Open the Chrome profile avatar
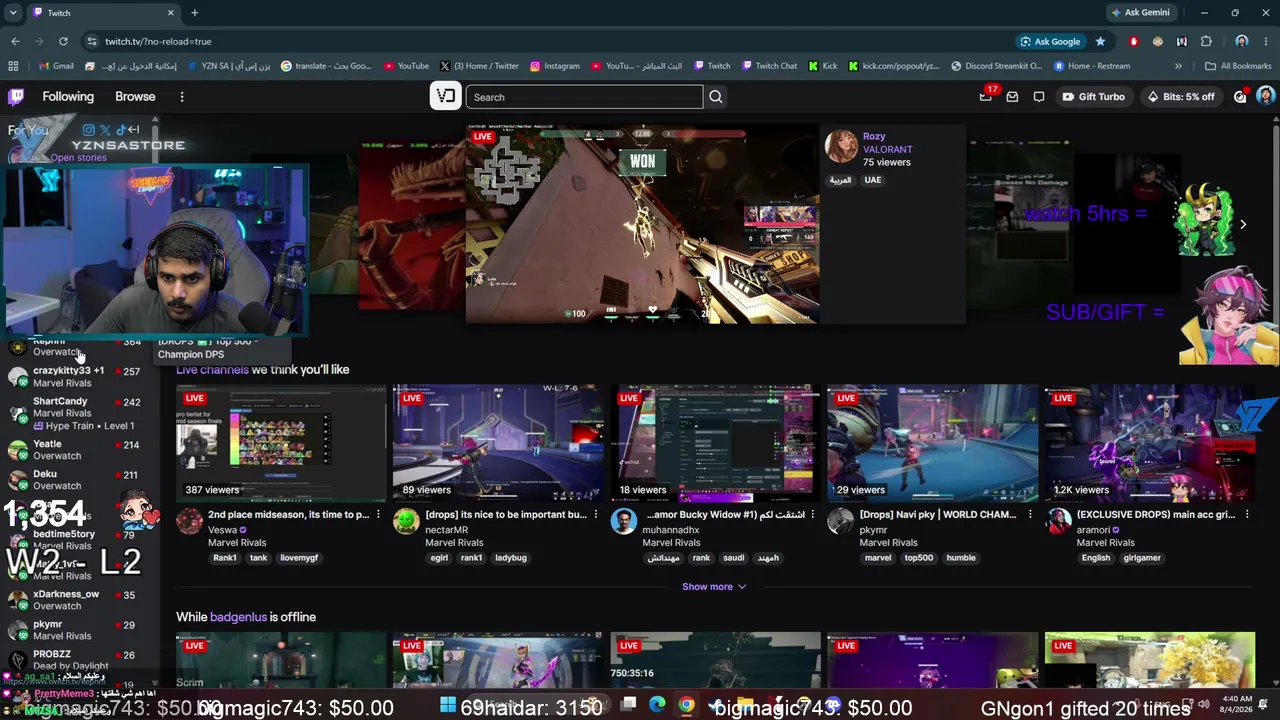 pos(1241,41)
